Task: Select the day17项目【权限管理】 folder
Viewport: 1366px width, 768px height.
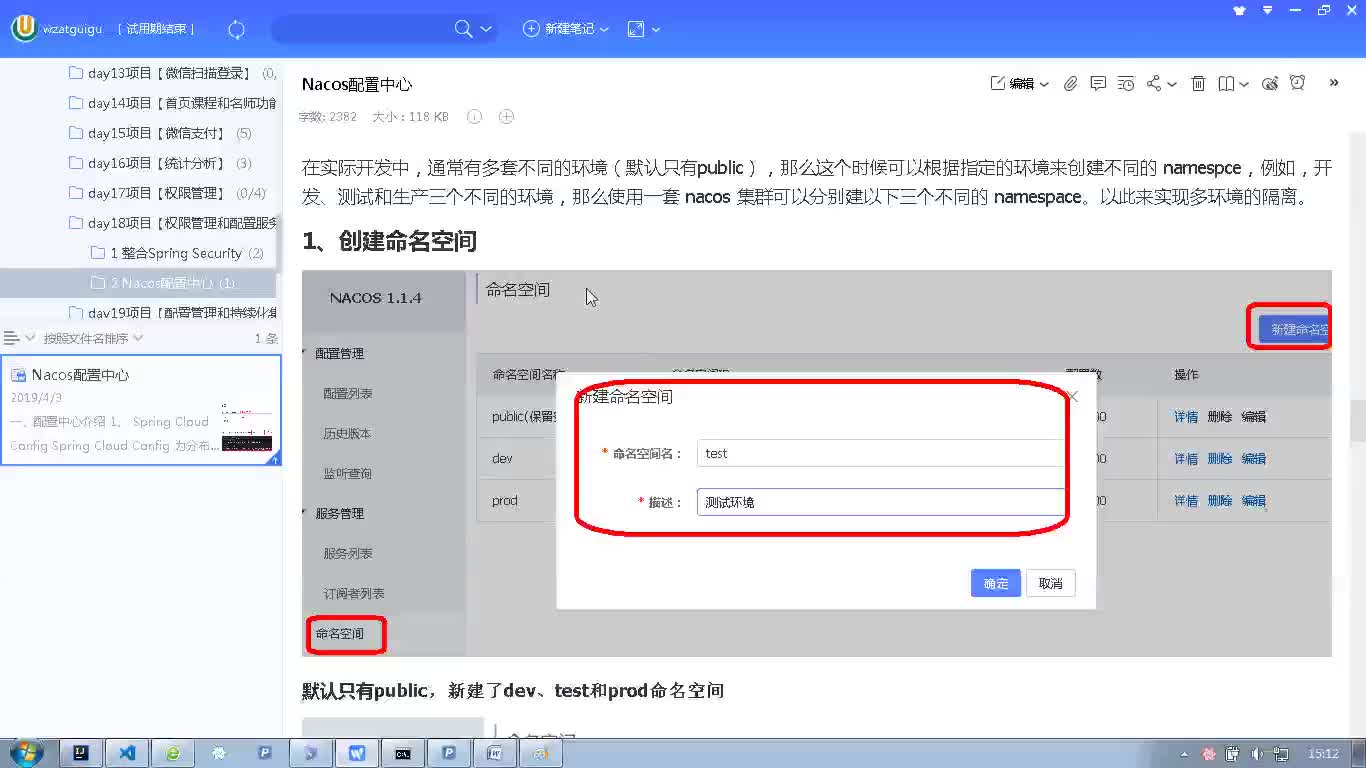Action: coord(167,193)
